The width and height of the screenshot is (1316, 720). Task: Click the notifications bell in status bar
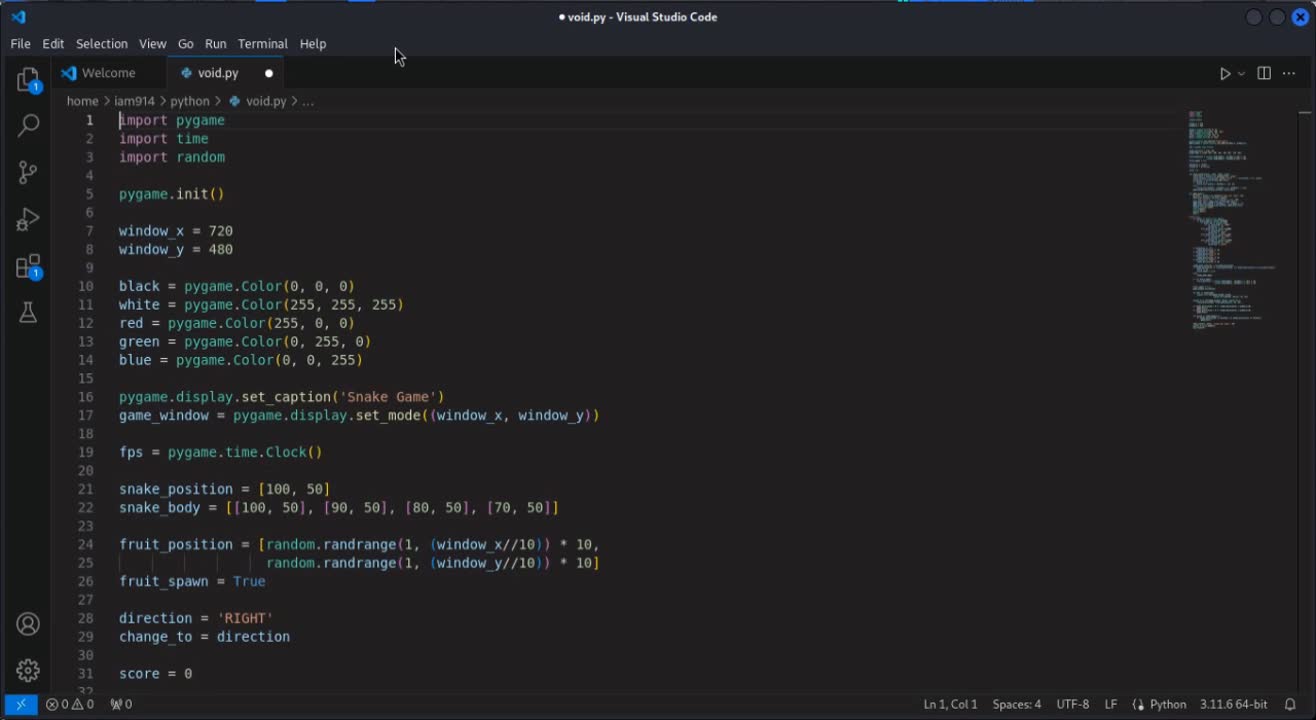click(1290, 704)
